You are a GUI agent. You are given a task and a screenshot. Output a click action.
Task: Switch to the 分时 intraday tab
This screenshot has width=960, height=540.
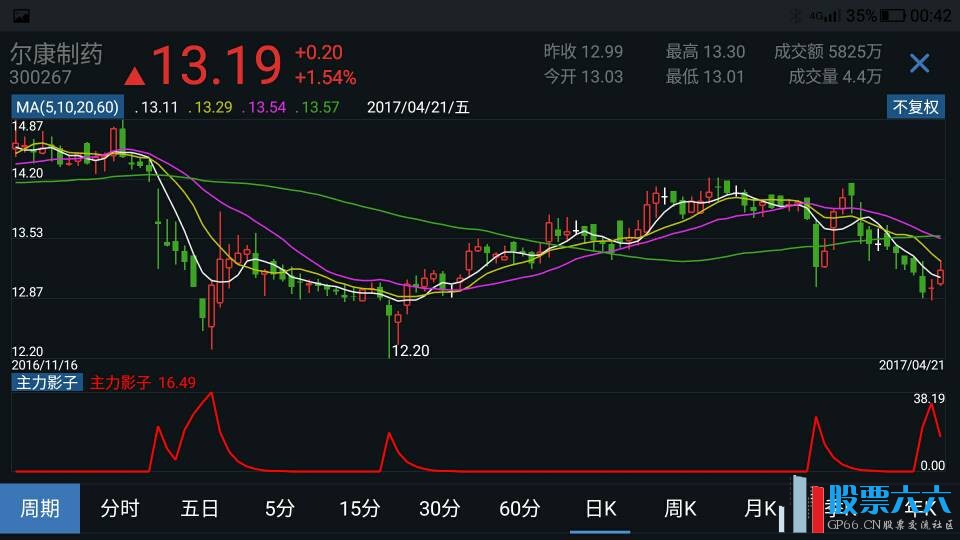pyautogui.click(x=120, y=509)
